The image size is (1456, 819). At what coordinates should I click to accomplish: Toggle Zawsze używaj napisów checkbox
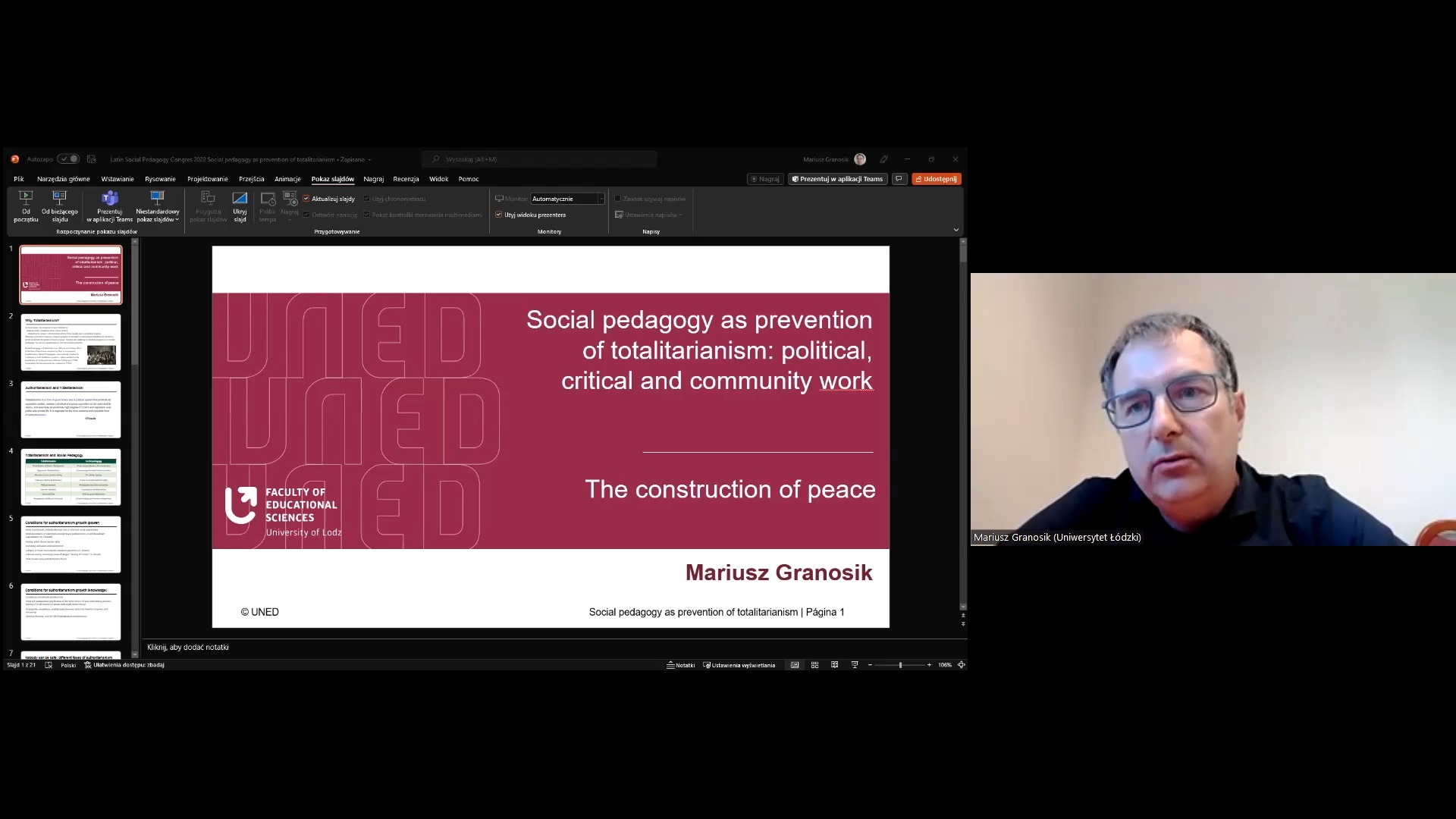pos(617,199)
